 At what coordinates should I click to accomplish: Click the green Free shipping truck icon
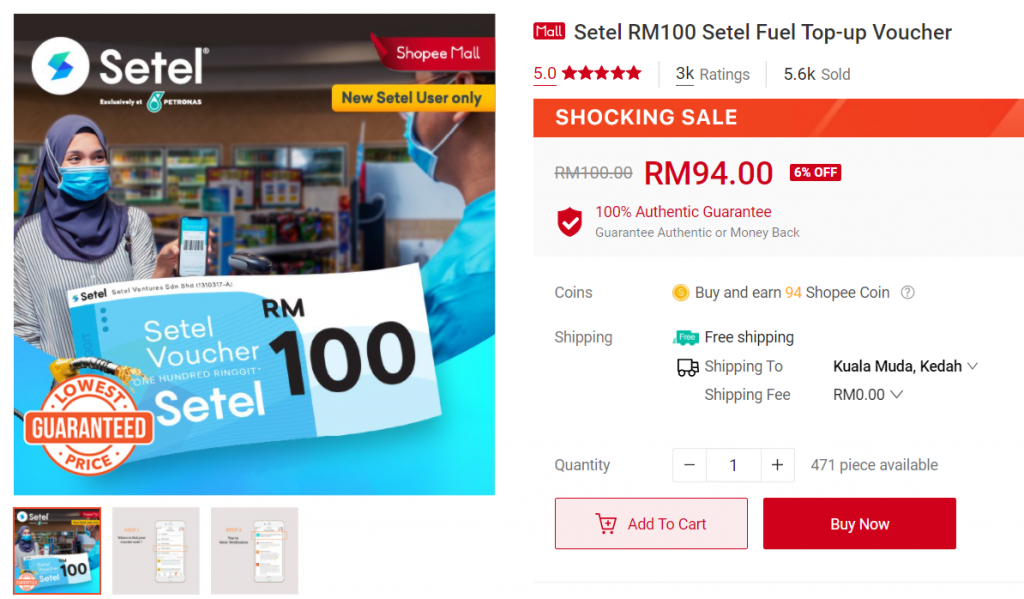[x=686, y=338]
